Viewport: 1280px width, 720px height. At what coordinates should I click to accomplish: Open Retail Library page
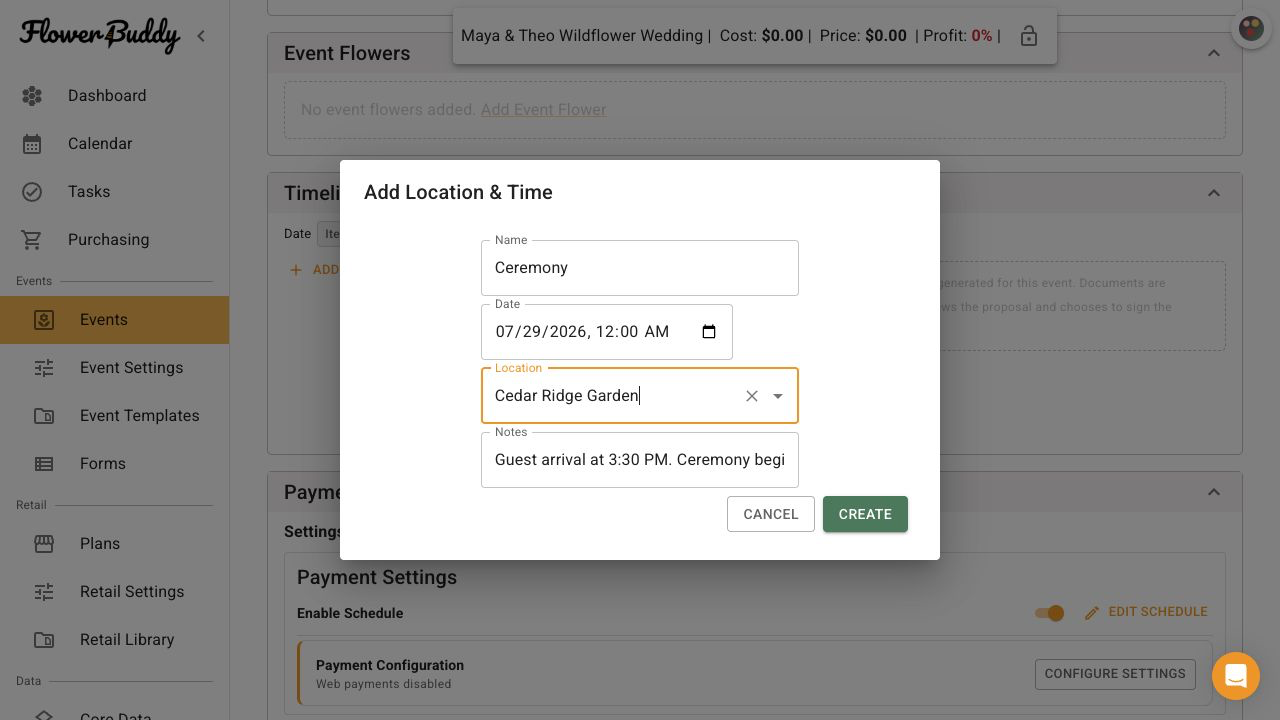[x=114, y=640]
